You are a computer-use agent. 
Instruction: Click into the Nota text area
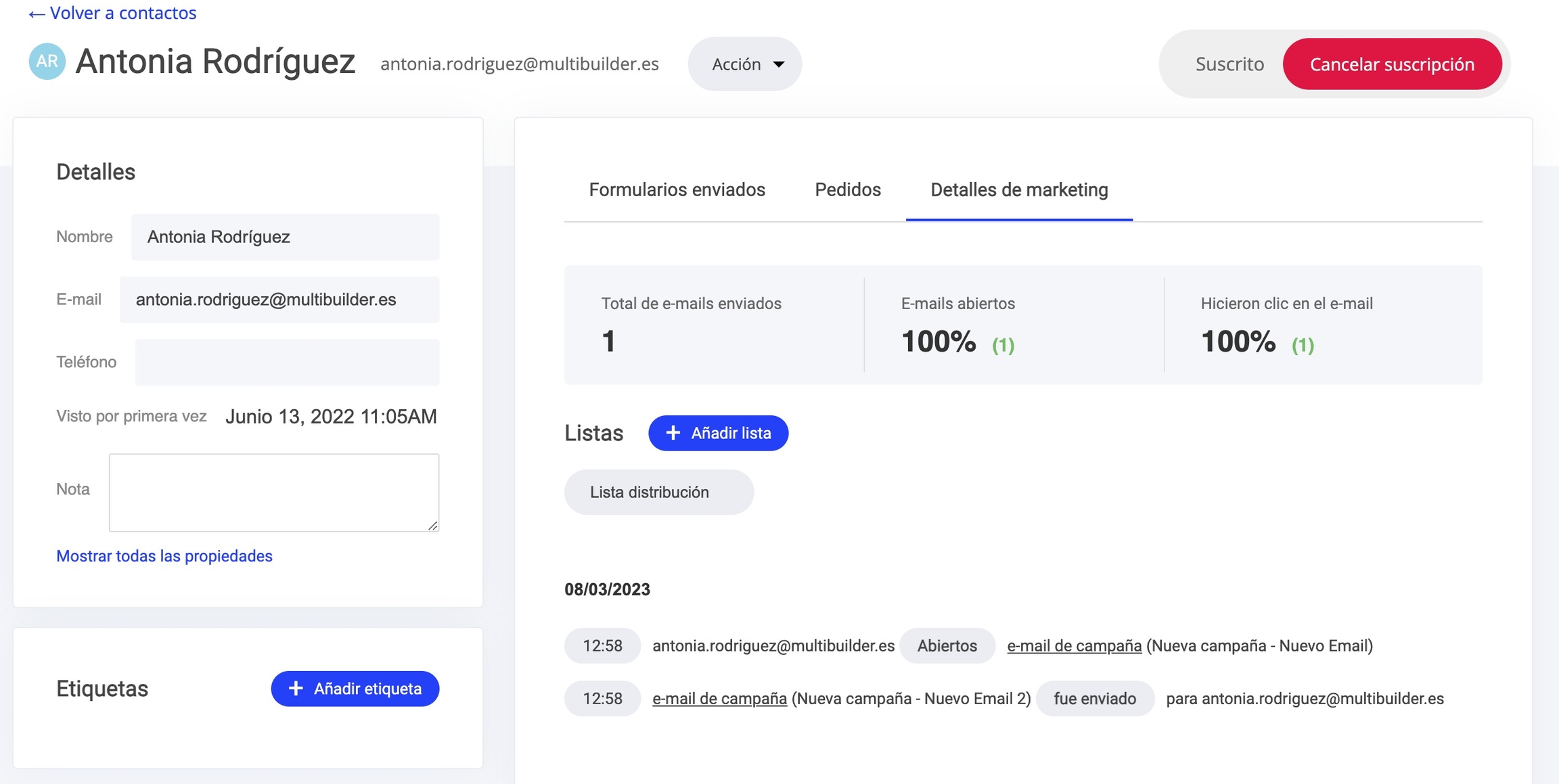tap(273, 492)
